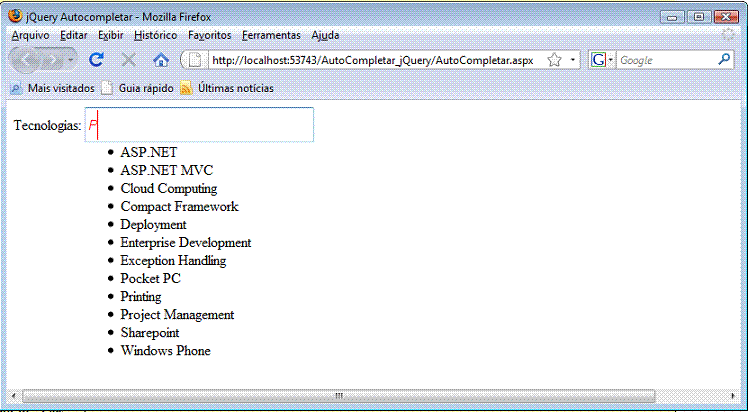This screenshot has width=748, height=412.
Task: Select ASP.NET suggestion
Action: (x=148, y=152)
